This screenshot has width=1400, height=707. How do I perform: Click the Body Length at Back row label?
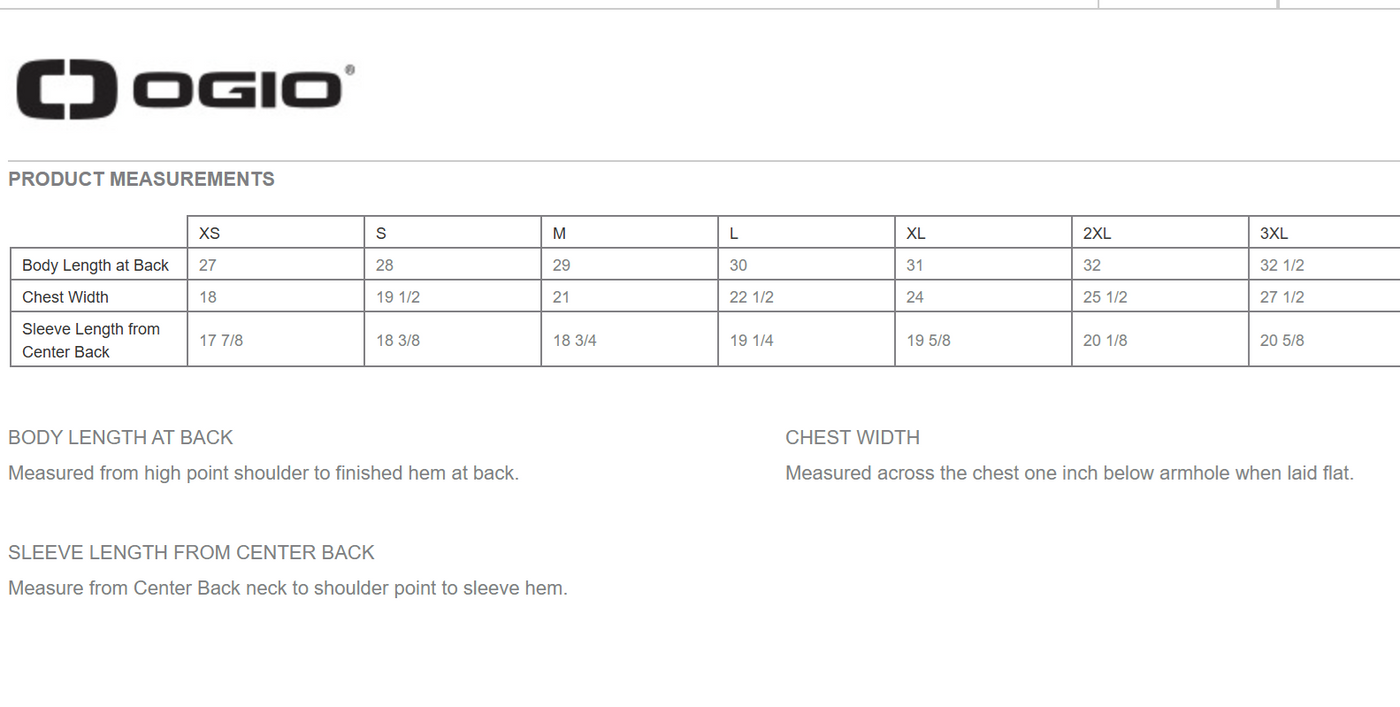[96, 265]
